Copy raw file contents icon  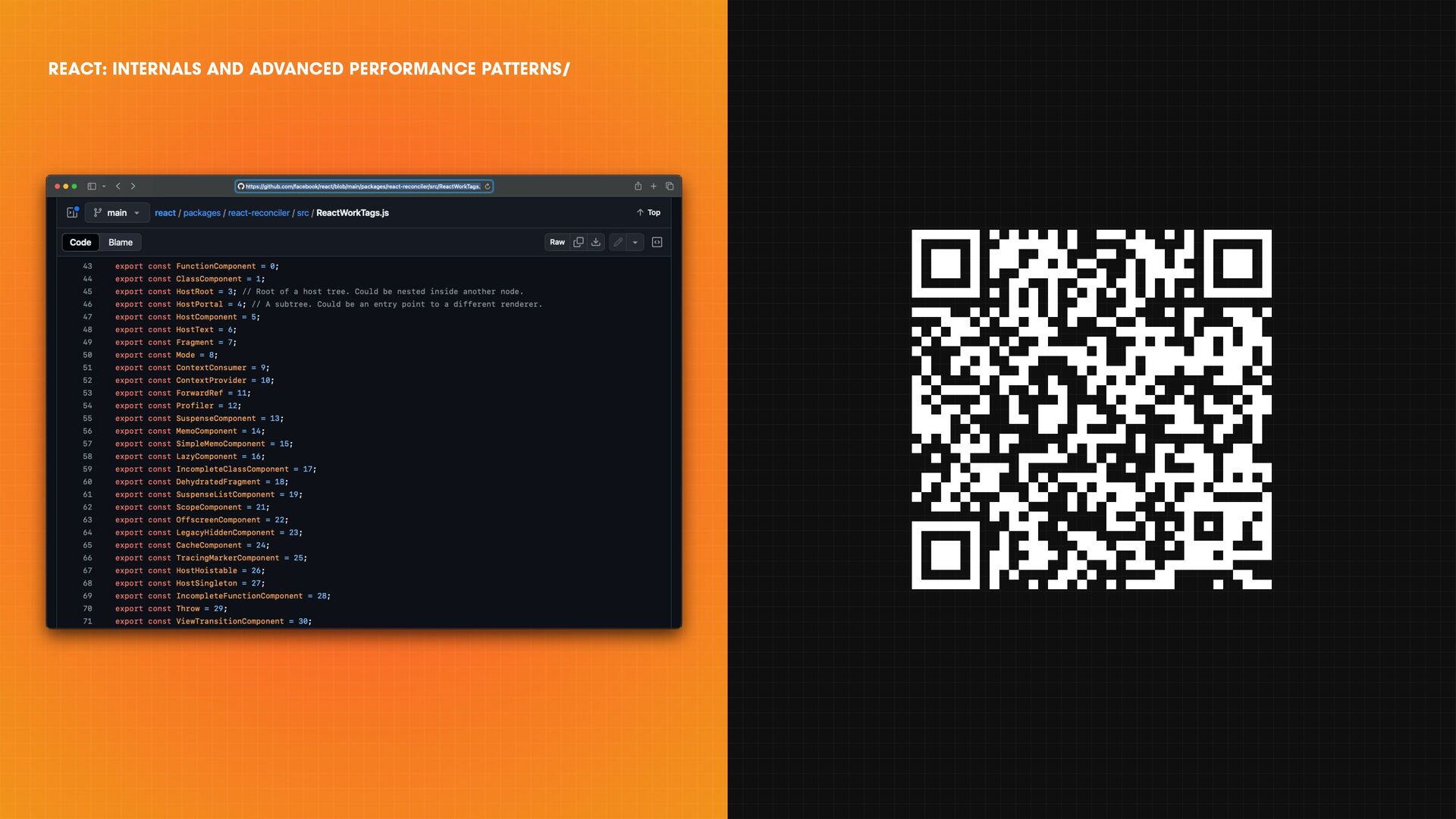coord(579,243)
